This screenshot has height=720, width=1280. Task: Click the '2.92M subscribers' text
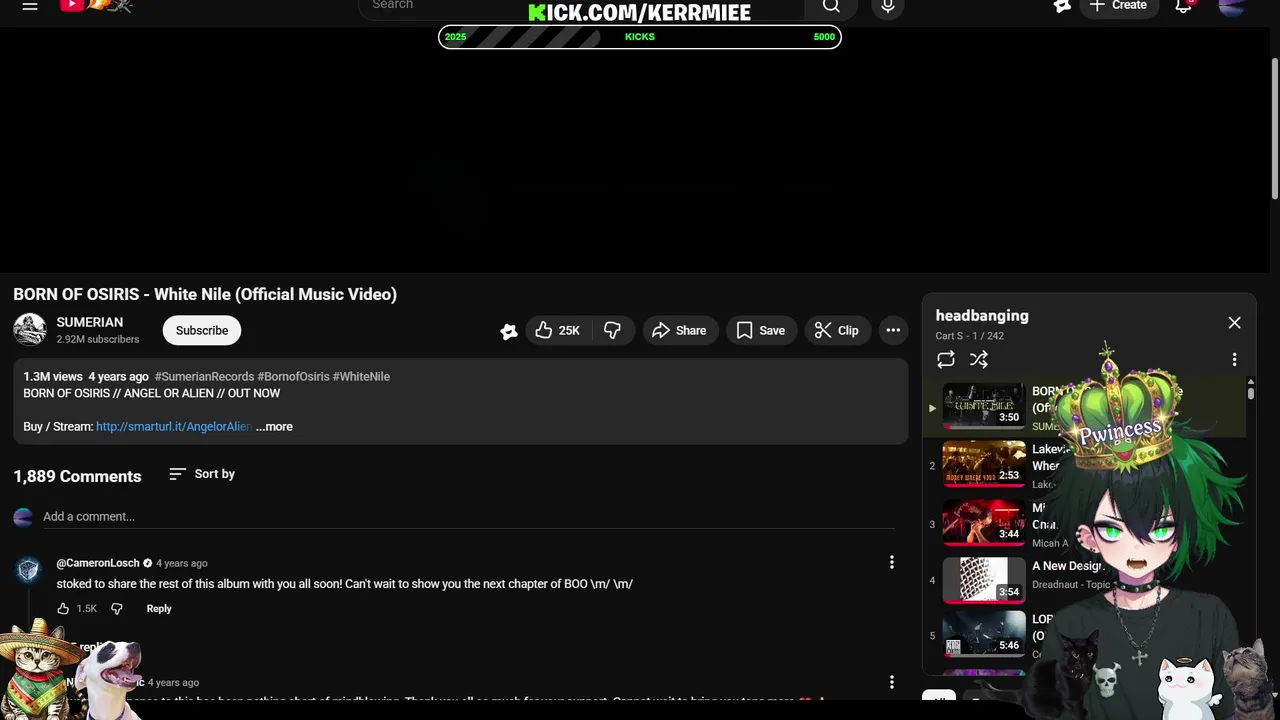point(98,339)
